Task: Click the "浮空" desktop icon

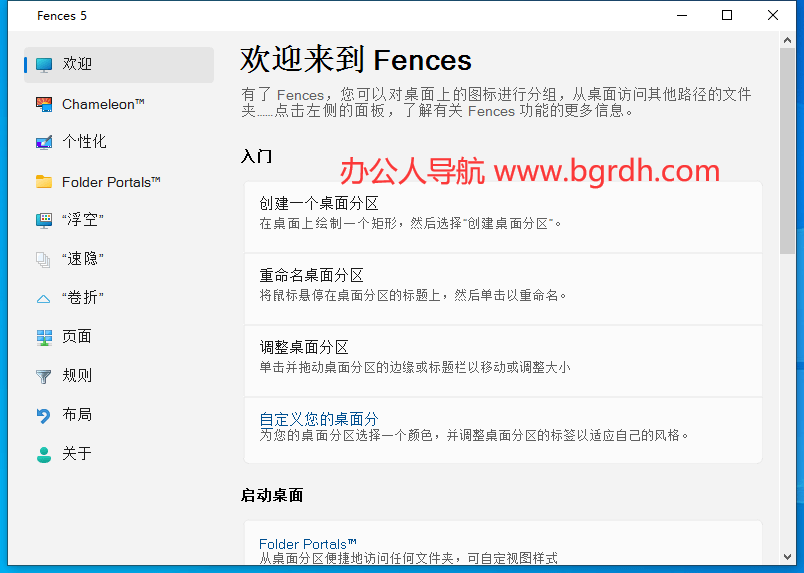Action: tap(44, 220)
